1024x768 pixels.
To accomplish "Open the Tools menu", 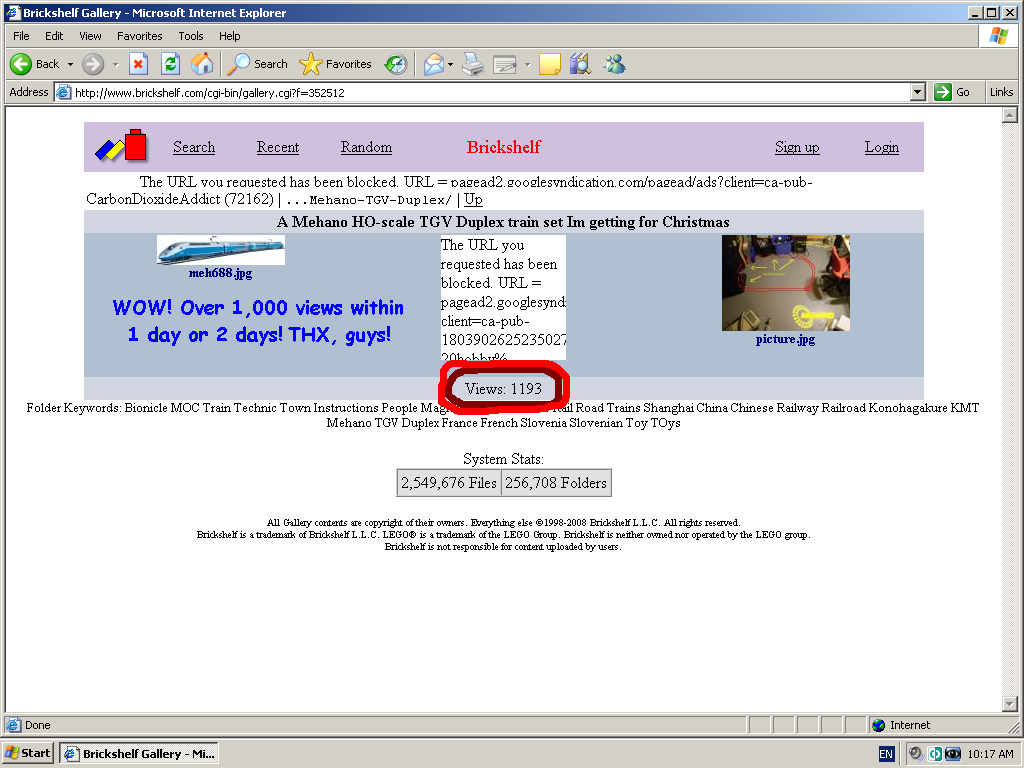I will coord(191,36).
